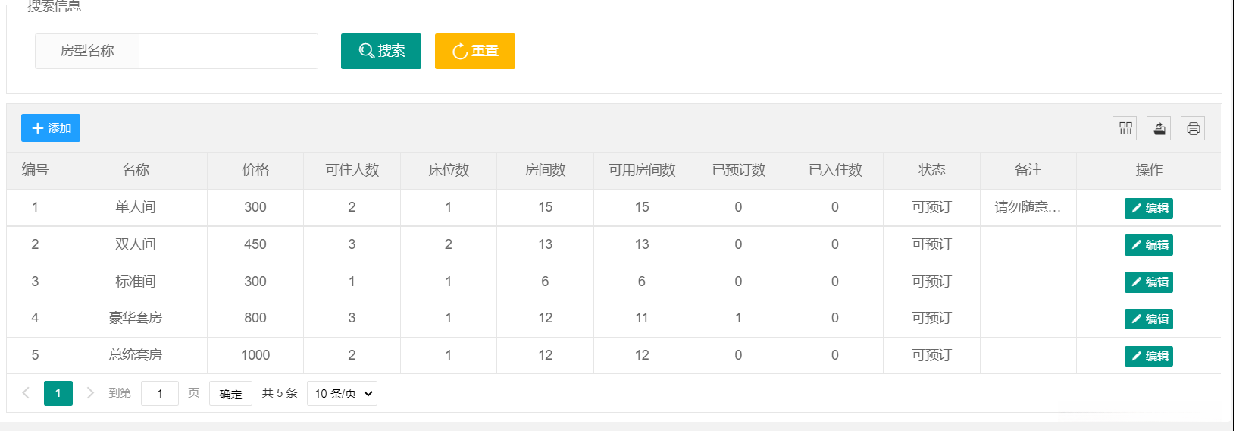Image resolution: width=1234 pixels, height=431 pixels.
Task: Edit the 双人间 room row
Action: [x=1148, y=245]
